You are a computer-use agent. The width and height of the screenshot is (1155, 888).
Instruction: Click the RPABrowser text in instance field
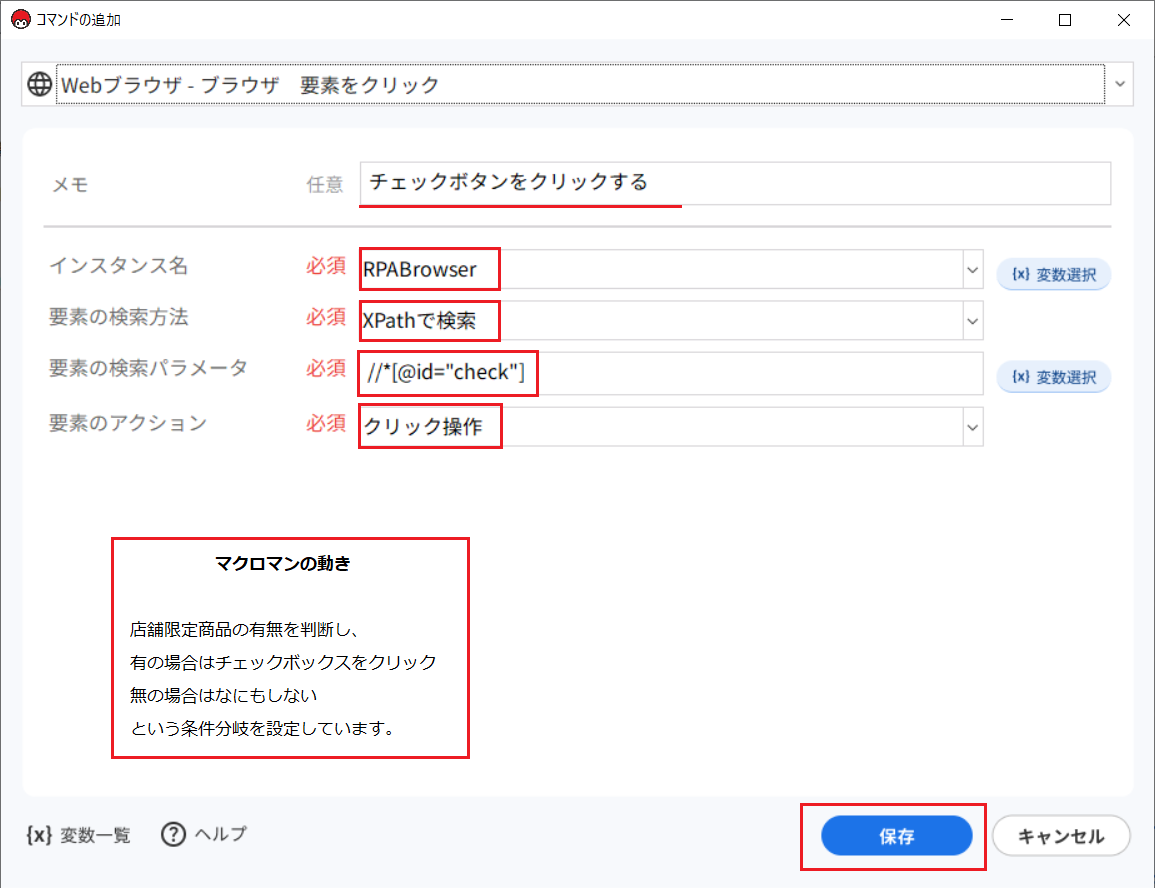coord(421,270)
